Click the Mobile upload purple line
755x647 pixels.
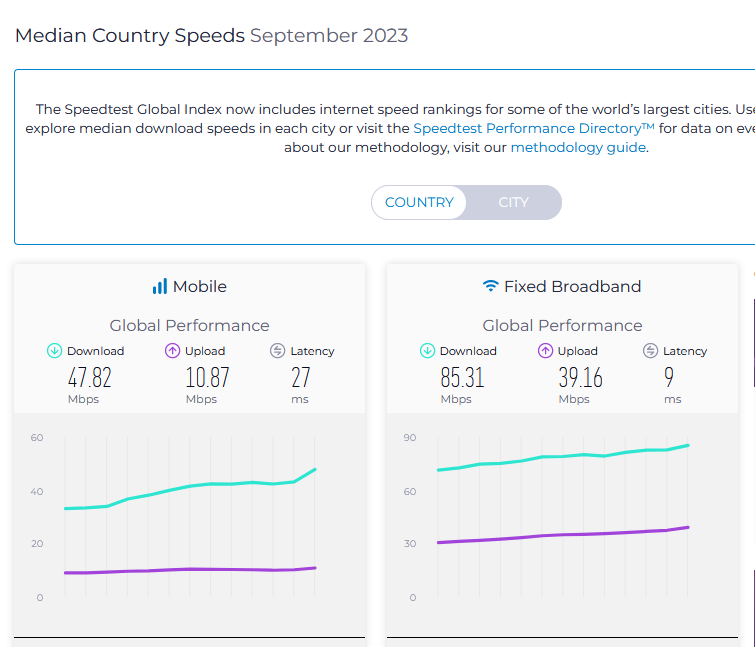tap(190, 569)
